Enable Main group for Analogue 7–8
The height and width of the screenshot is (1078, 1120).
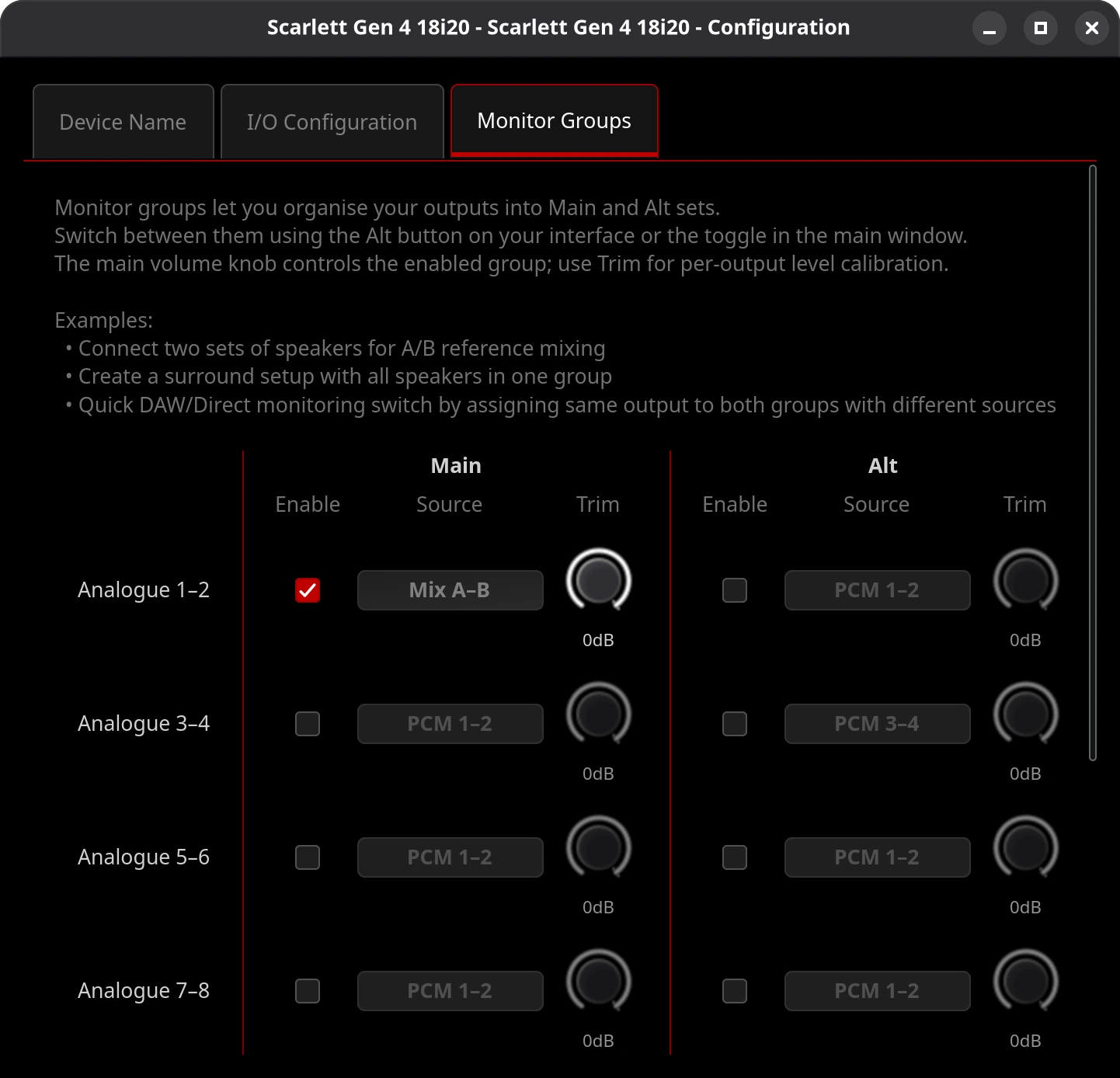click(308, 991)
